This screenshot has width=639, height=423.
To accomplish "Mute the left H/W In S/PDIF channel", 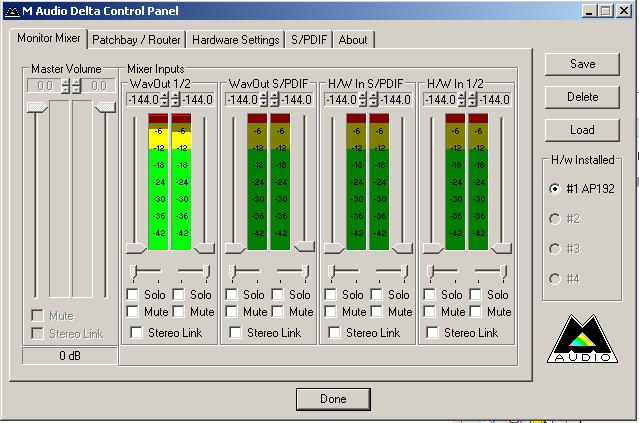I will point(331,311).
